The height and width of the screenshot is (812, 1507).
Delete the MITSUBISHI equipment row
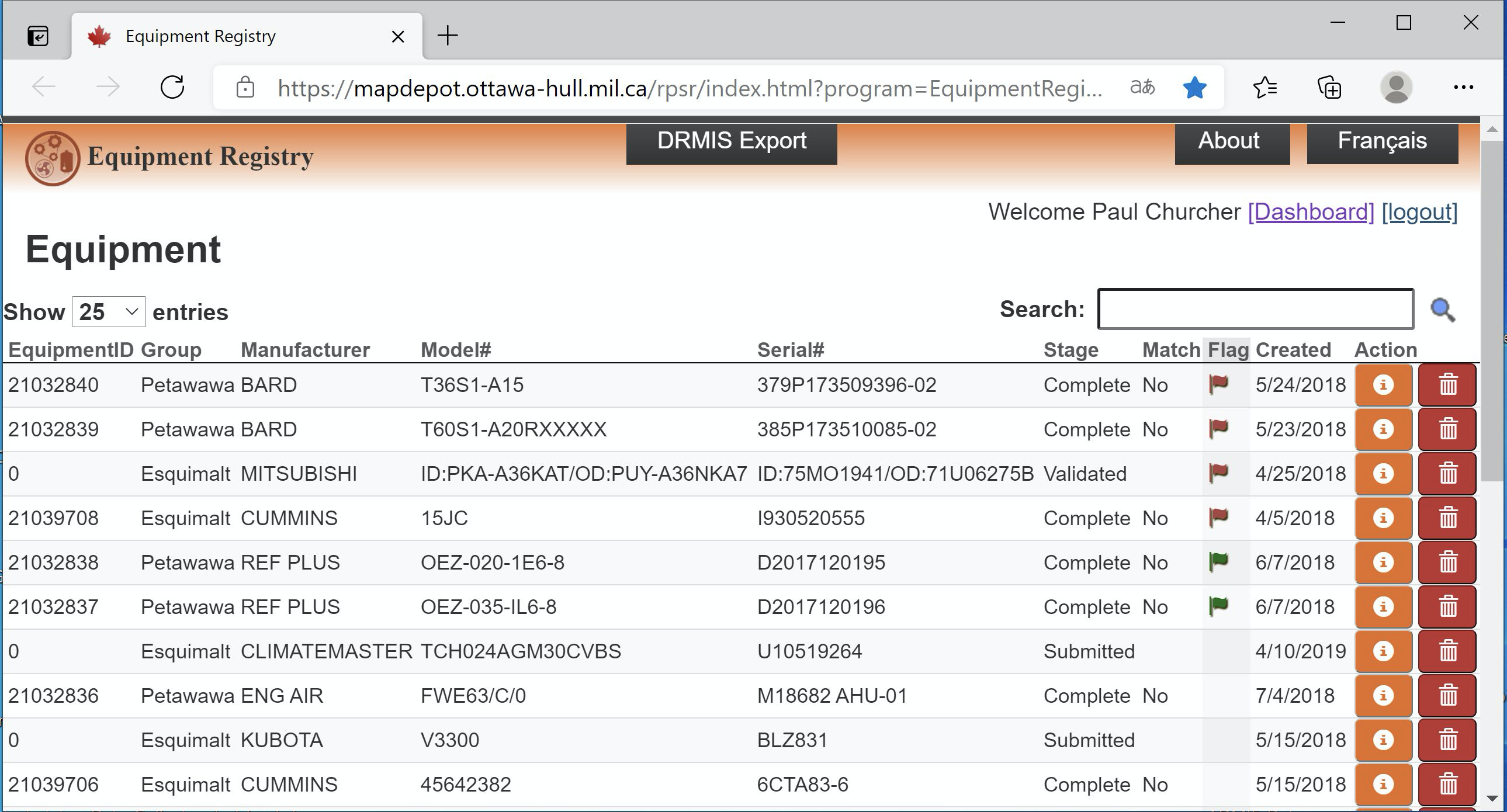[1447, 474]
